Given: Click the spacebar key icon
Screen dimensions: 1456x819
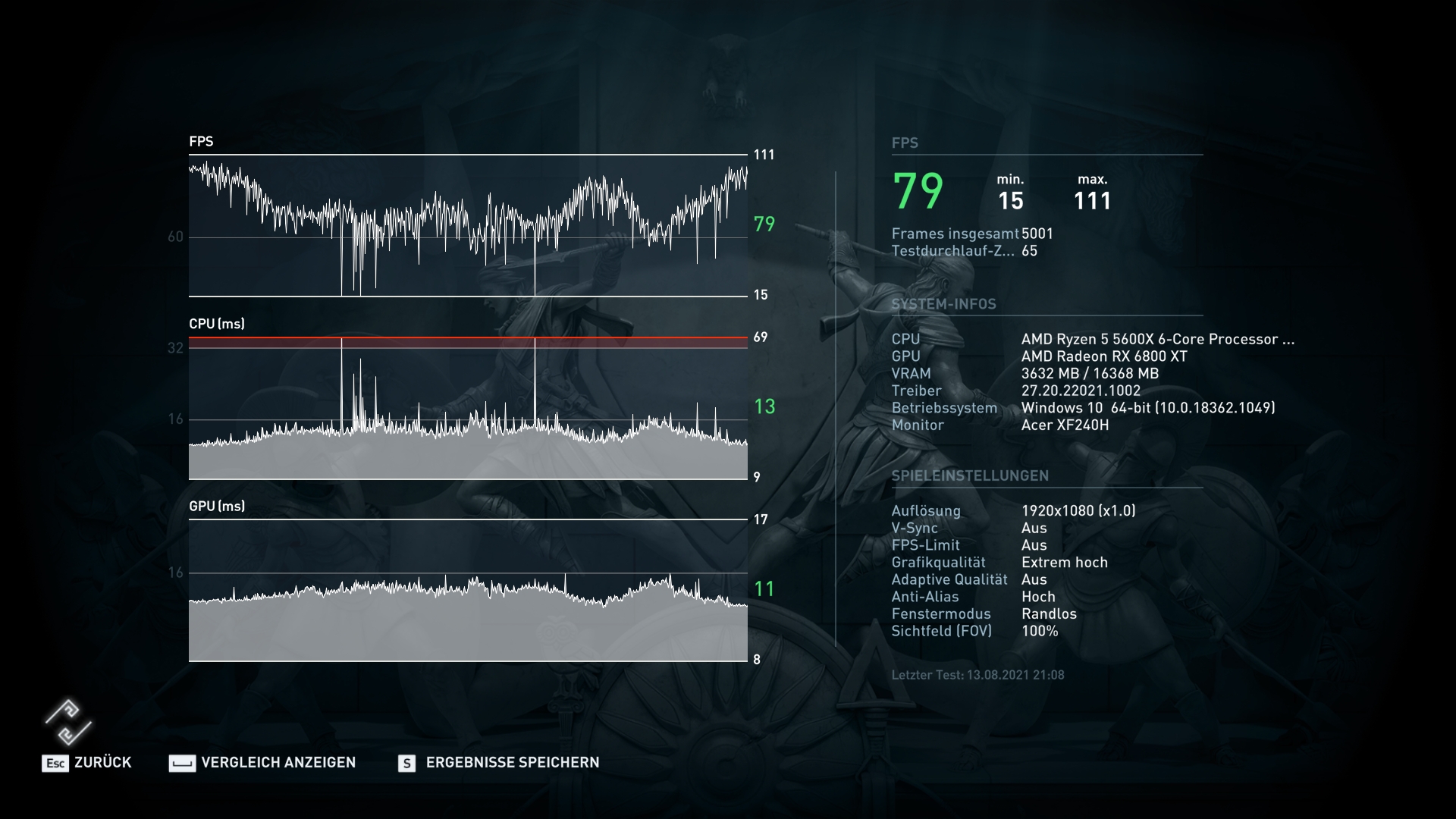Looking at the screenshot, I should pos(182,763).
